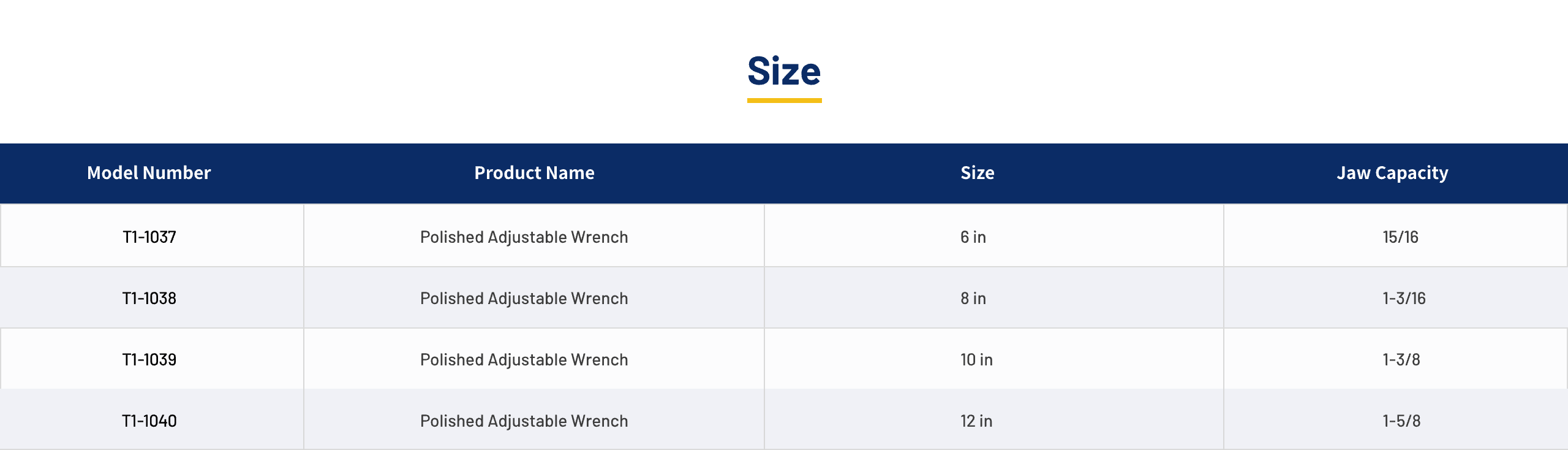Click the 15/16 jaw capacity value
Viewport: 1568px width, 450px height.
pos(1400,237)
